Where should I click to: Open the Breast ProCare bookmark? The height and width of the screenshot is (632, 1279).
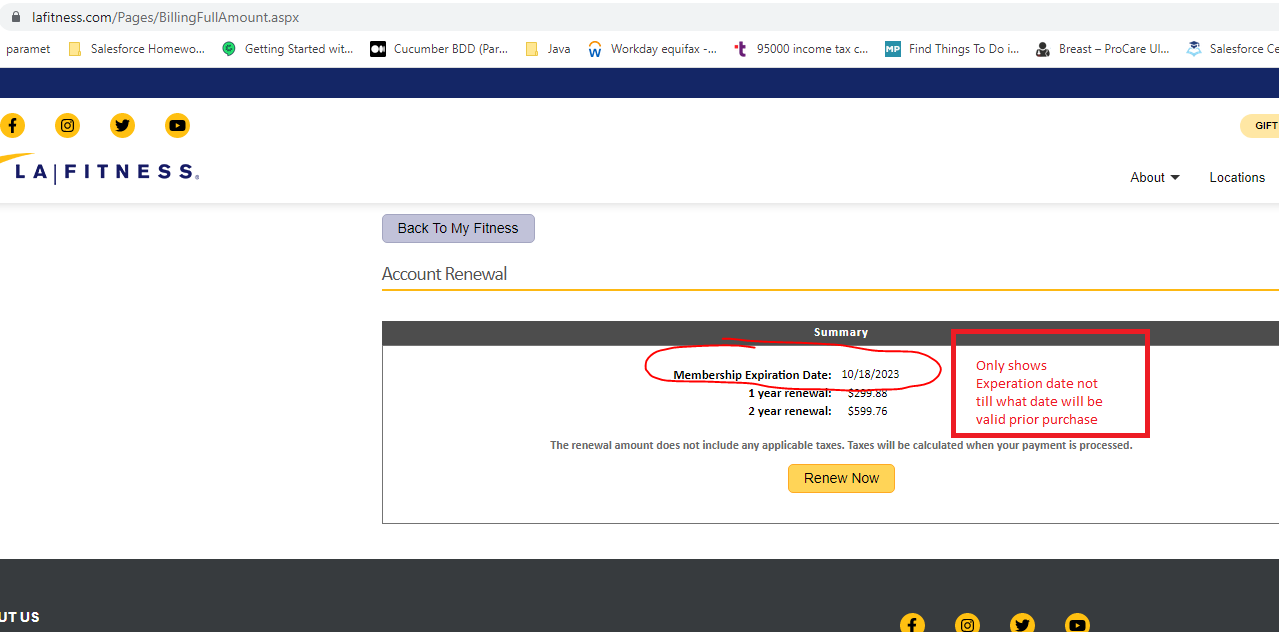tap(1102, 49)
